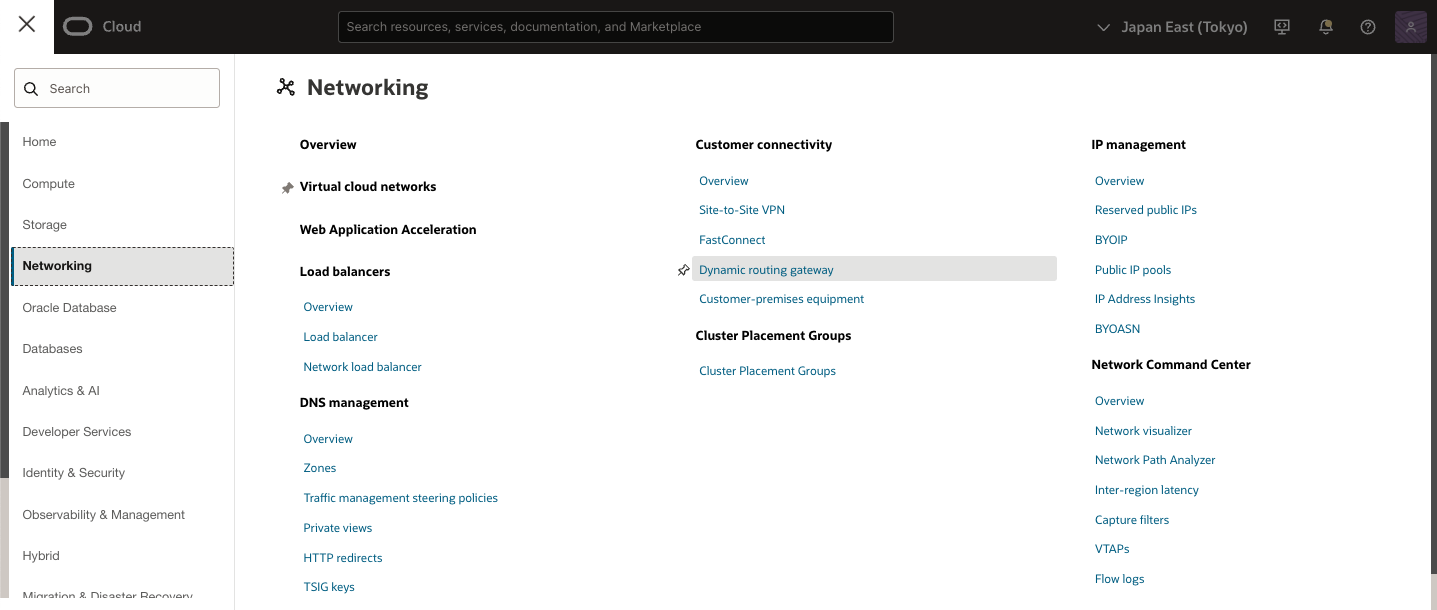Open Web Application Acceleration
1437x610 pixels.
click(388, 230)
